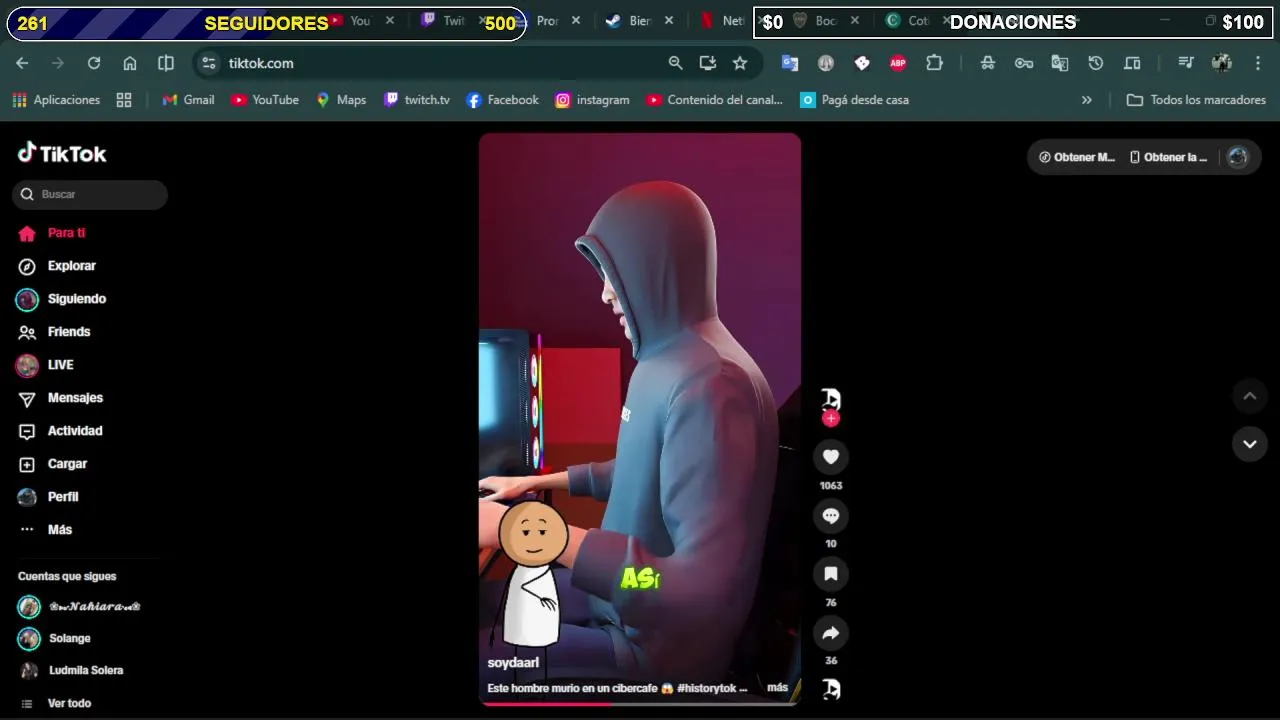Open the Pagá desde casa bookmark

pyautogui.click(x=855, y=100)
